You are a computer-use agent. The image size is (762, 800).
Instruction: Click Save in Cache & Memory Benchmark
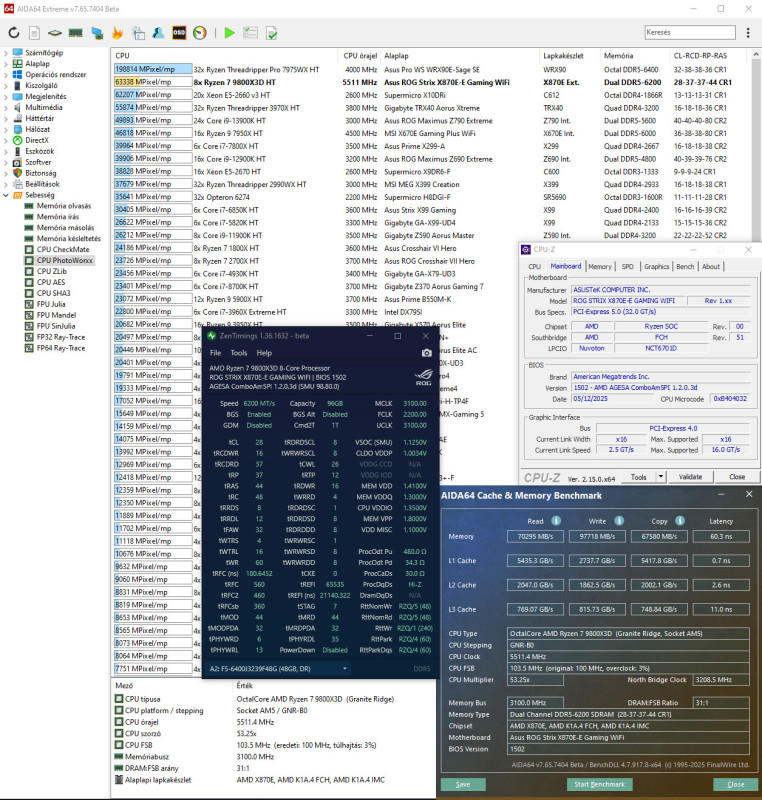tap(463, 784)
